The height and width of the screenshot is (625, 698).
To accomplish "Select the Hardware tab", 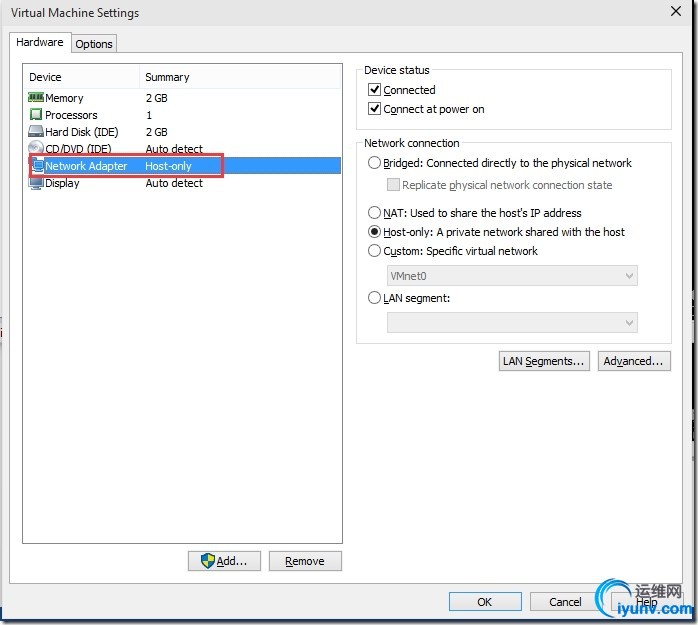I will (40, 42).
